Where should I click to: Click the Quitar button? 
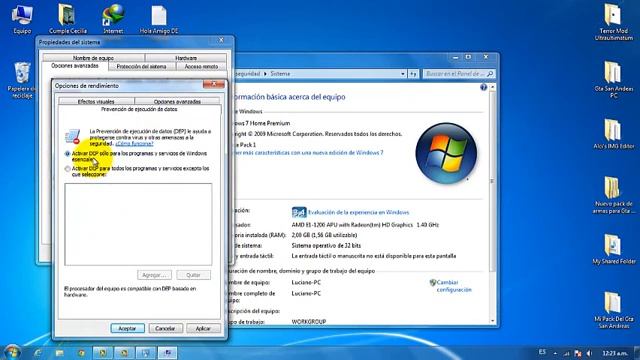pyautogui.click(x=193, y=275)
